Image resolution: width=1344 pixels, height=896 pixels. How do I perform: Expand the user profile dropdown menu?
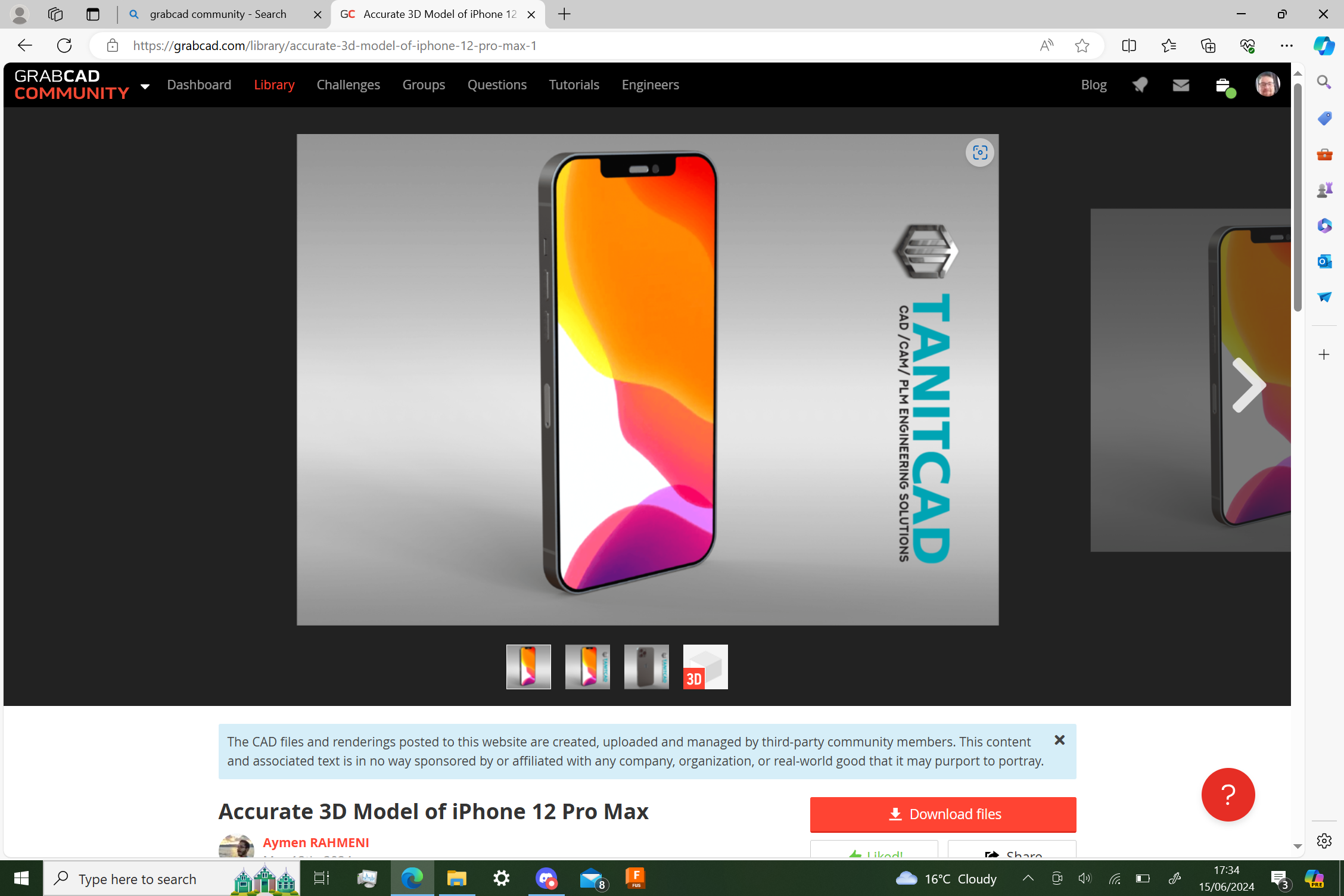pyautogui.click(x=1267, y=84)
